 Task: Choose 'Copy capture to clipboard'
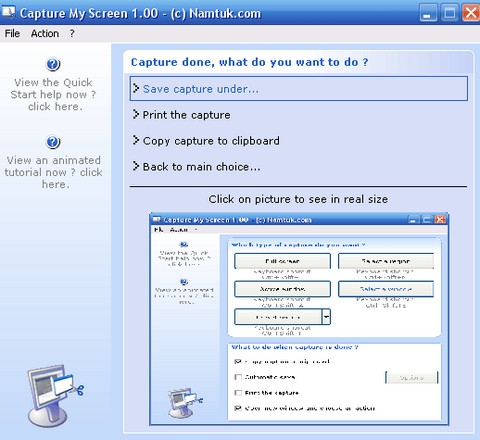211,141
